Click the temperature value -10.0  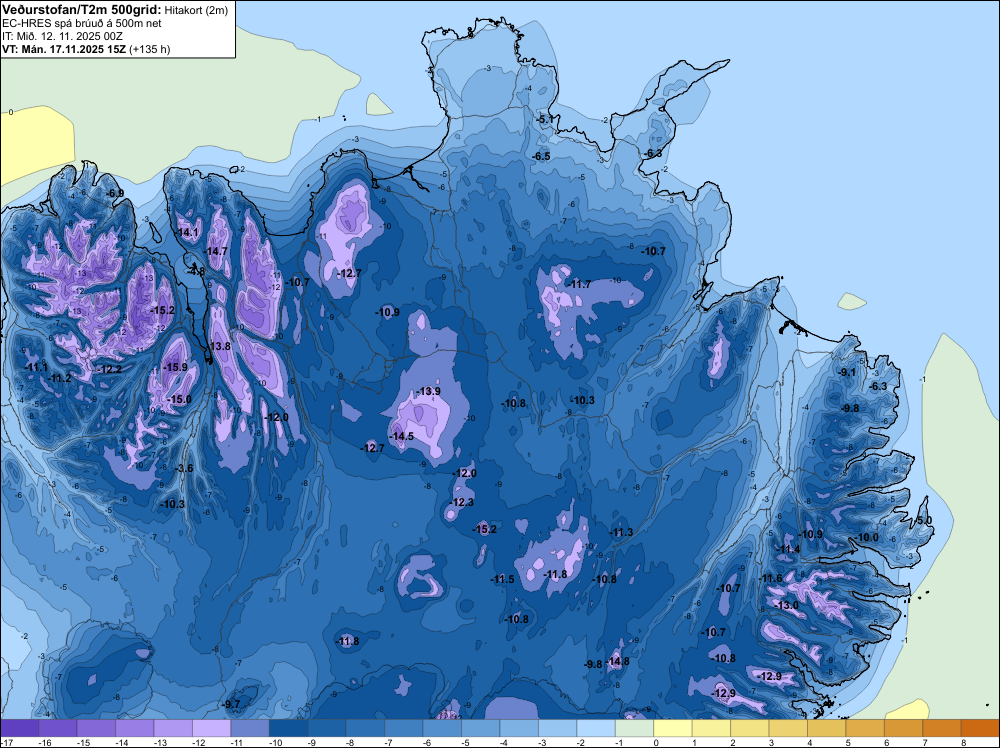(867, 538)
